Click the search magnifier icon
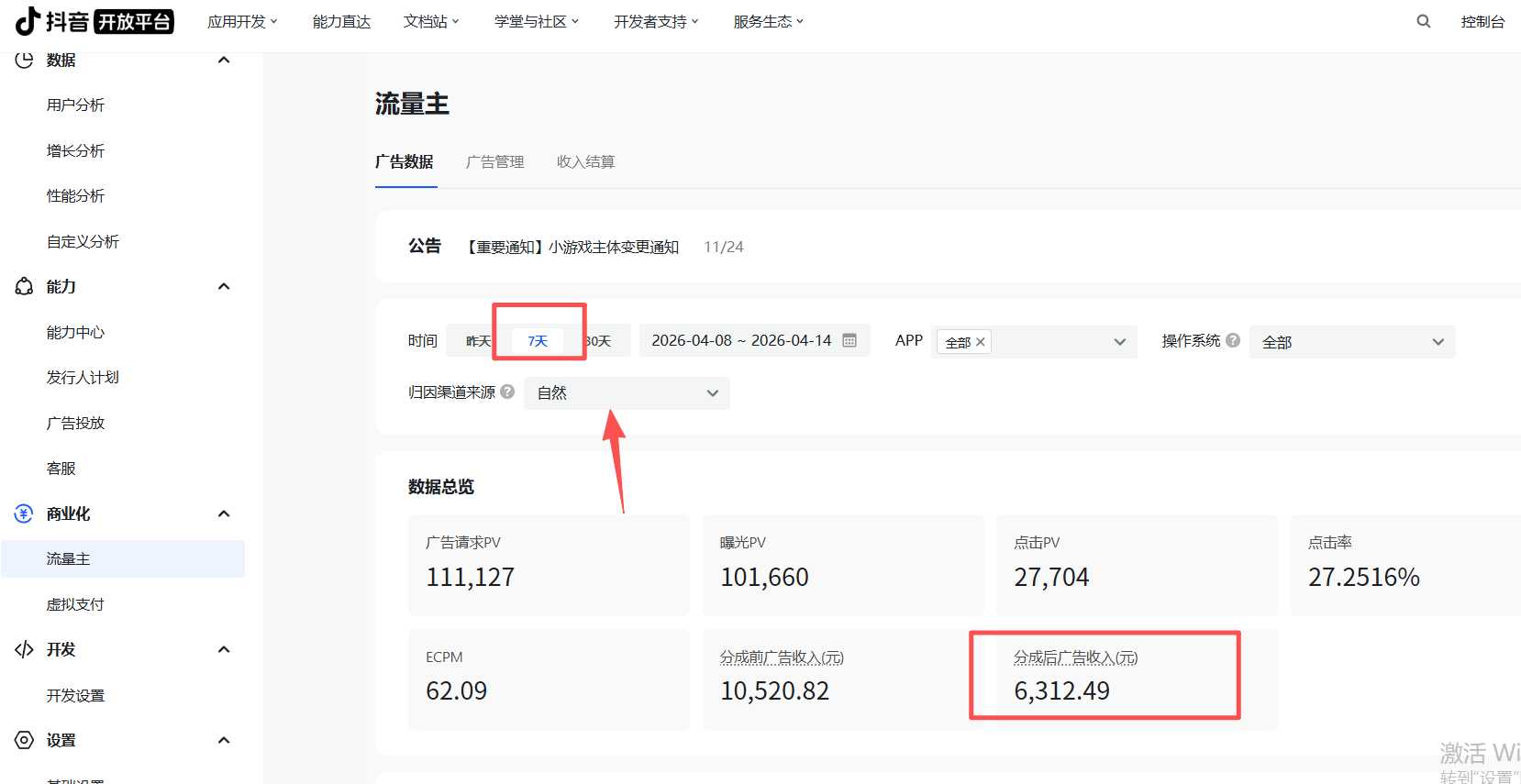The image size is (1521, 784). (x=1423, y=21)
